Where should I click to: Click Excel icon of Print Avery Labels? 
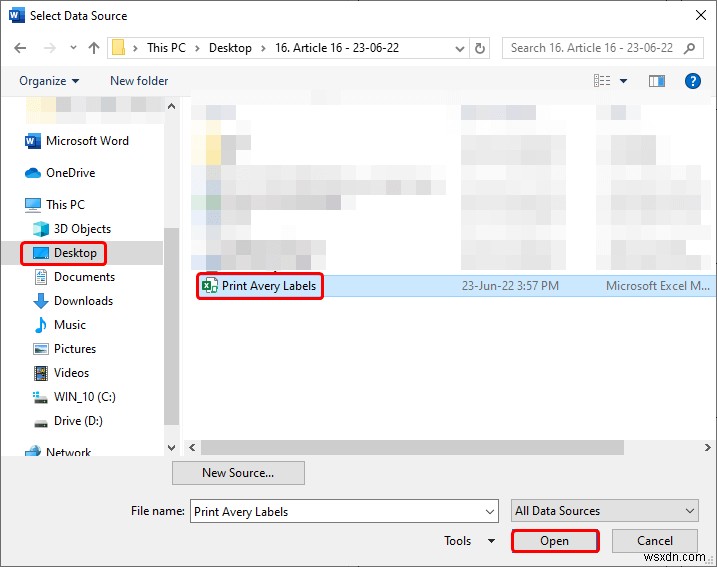pos(209,286)
